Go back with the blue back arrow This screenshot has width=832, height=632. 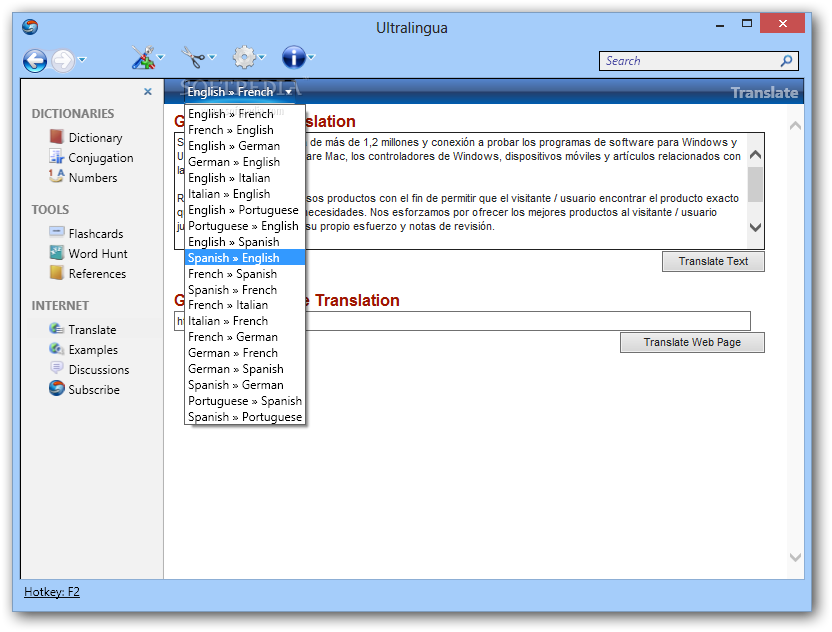35,60
